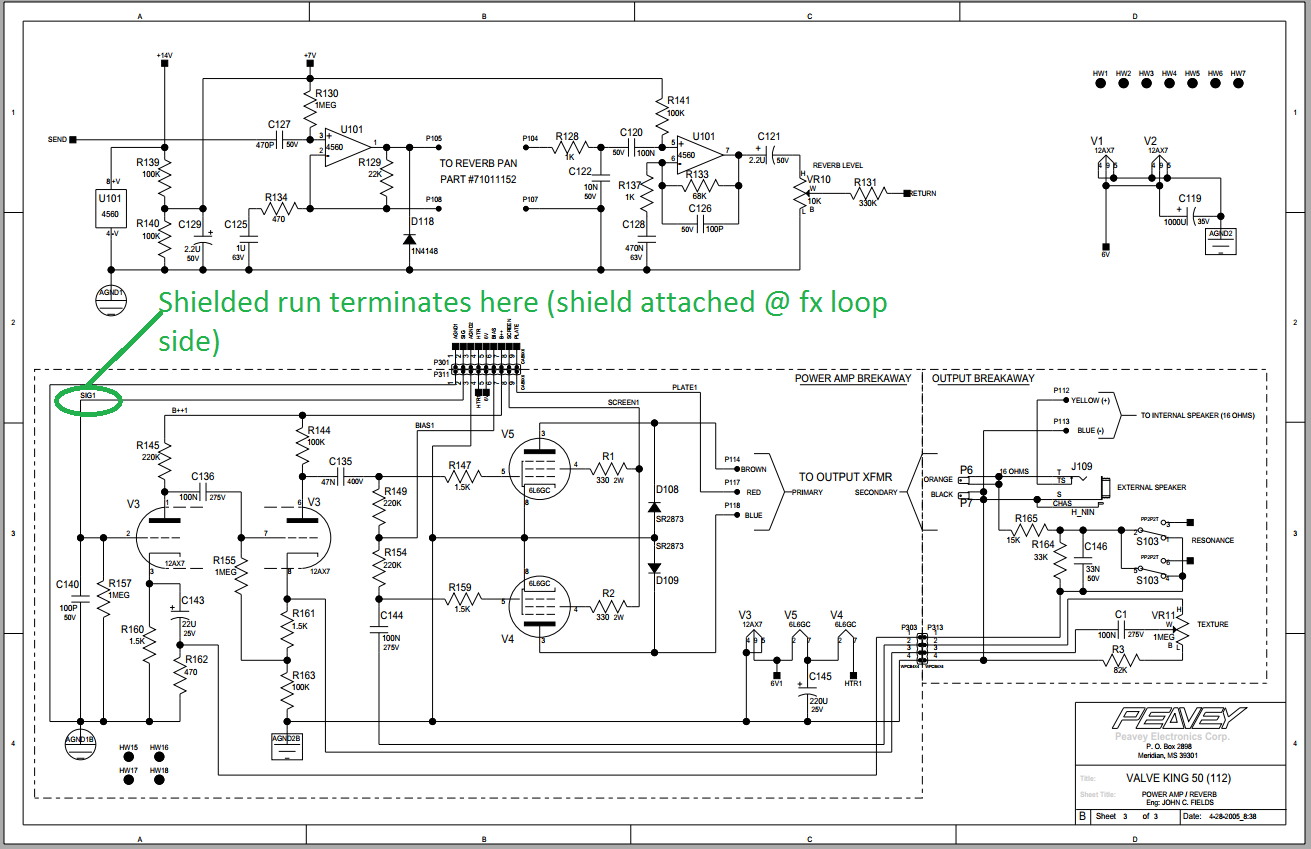Click the R140 resistor label
The image size is (1311, 849).
pyautogui.click(x=147, y=224)
